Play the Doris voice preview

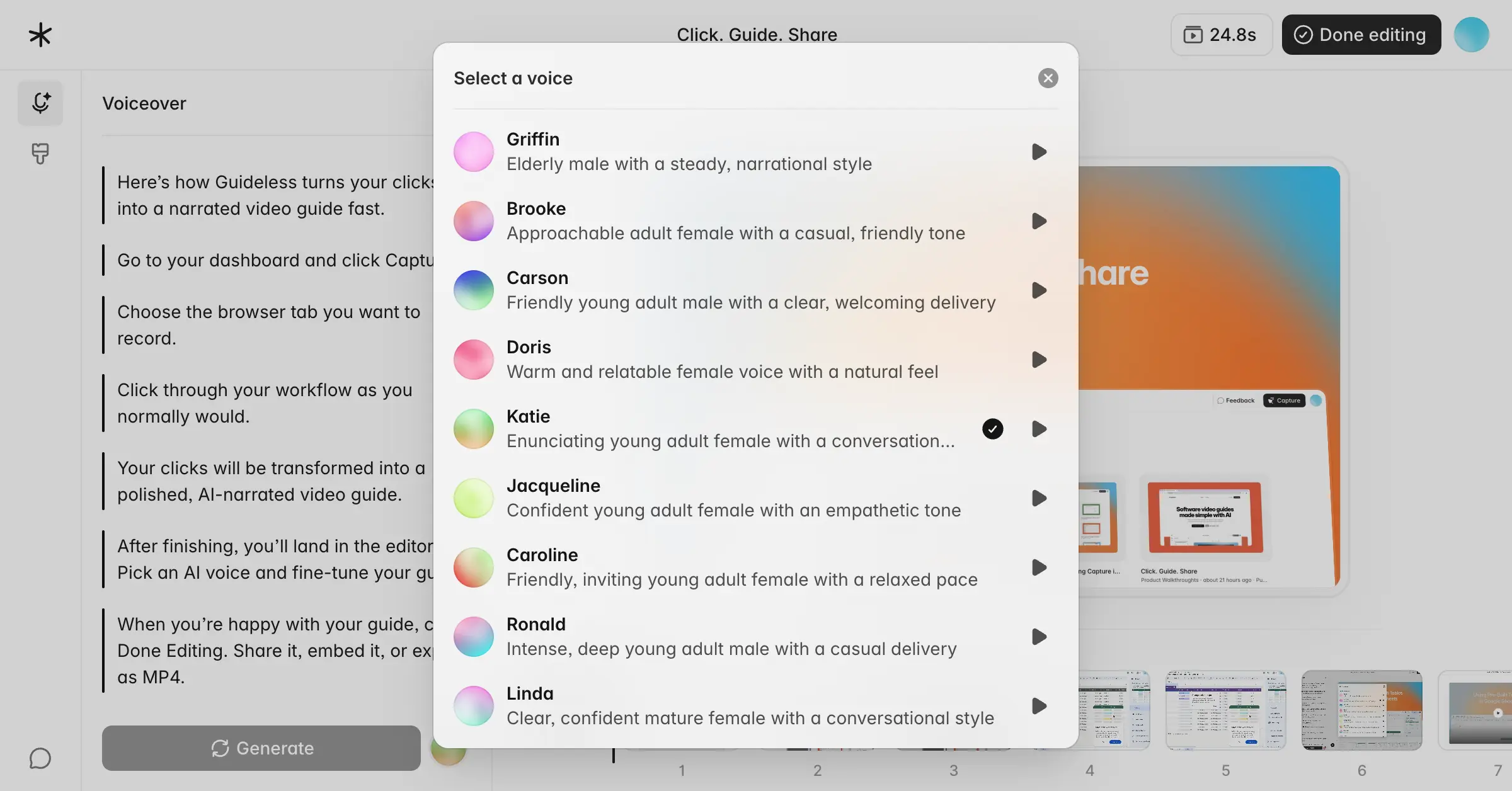click(x=1038, y=360)
